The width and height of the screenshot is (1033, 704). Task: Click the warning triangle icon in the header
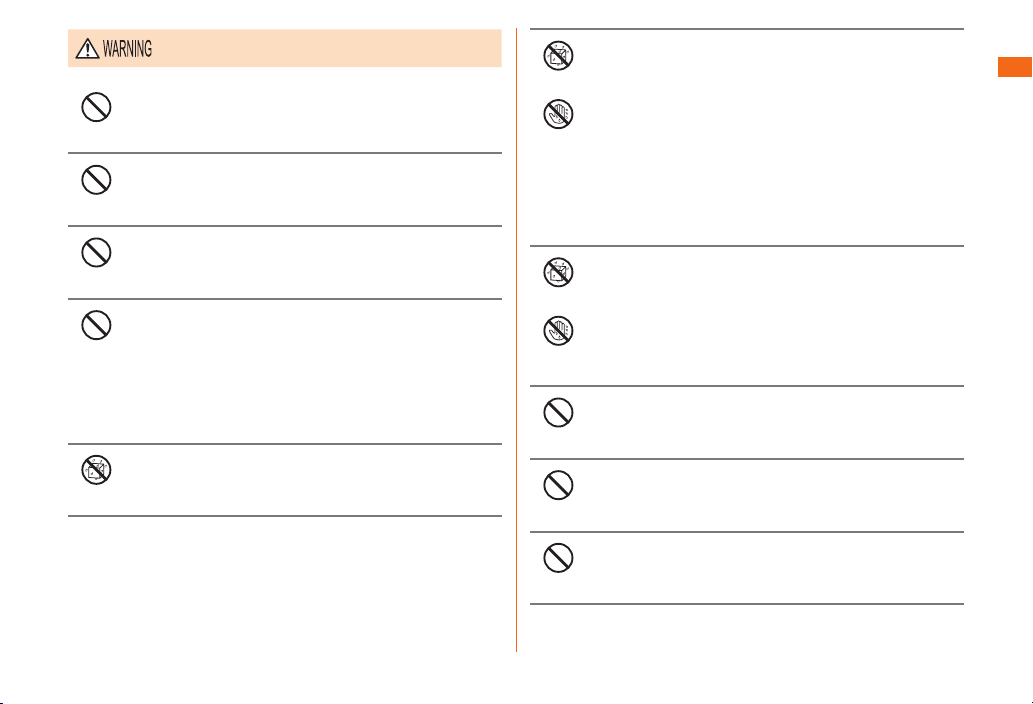(88, 49)
